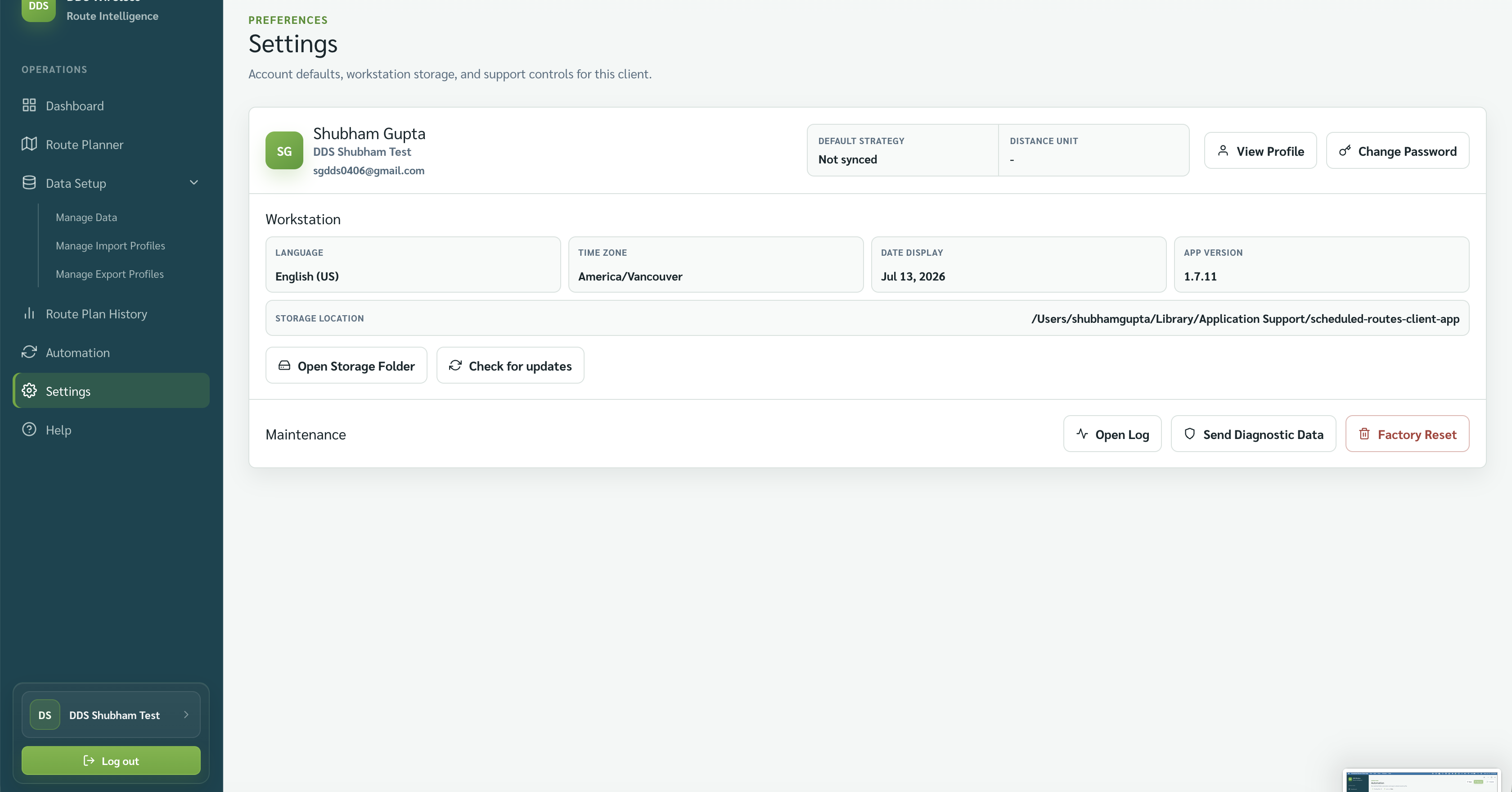Image resolution: width=1512 pixels, height=792 pixels.
Task: Click the Factory Reset button
Action: (1407, 434)
